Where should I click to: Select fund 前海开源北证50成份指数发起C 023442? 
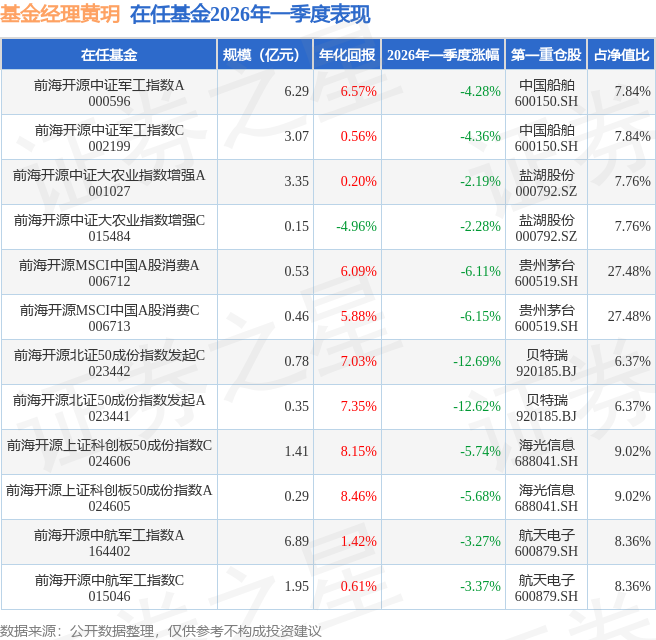pyautogui.click(x=109, y=363)
